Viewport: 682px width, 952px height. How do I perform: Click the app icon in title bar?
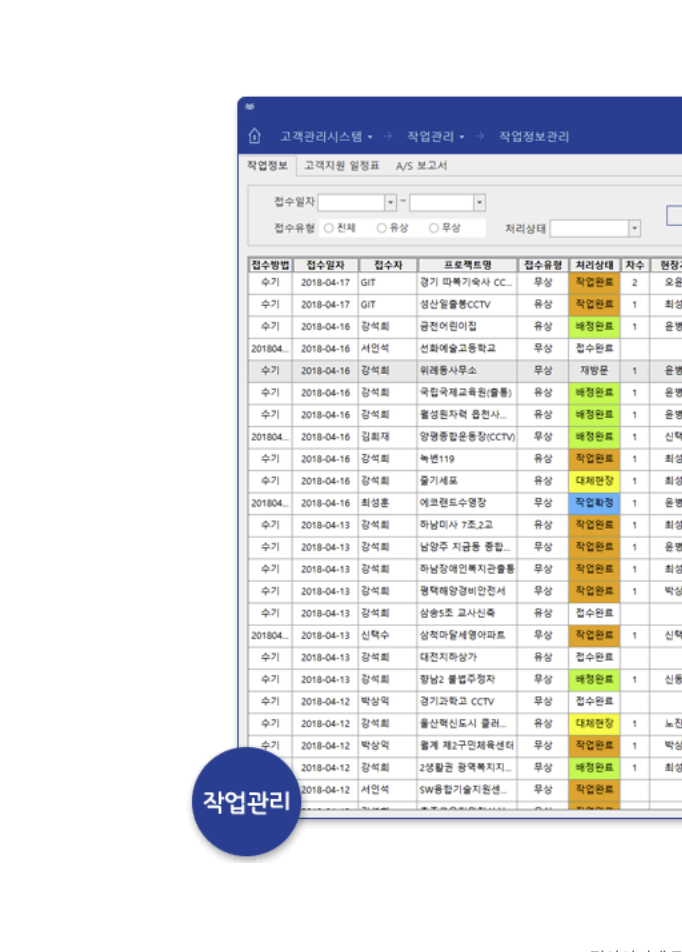coord(250,107)
